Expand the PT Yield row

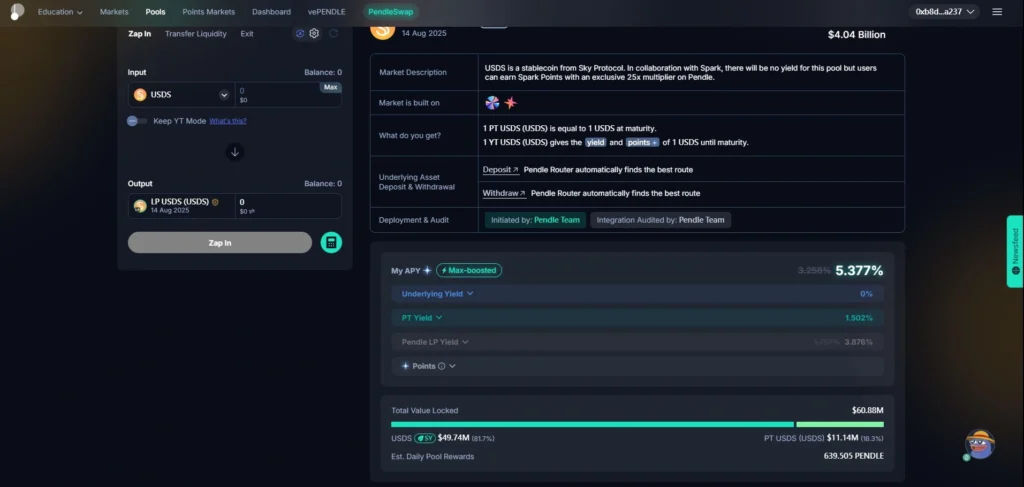637,318
